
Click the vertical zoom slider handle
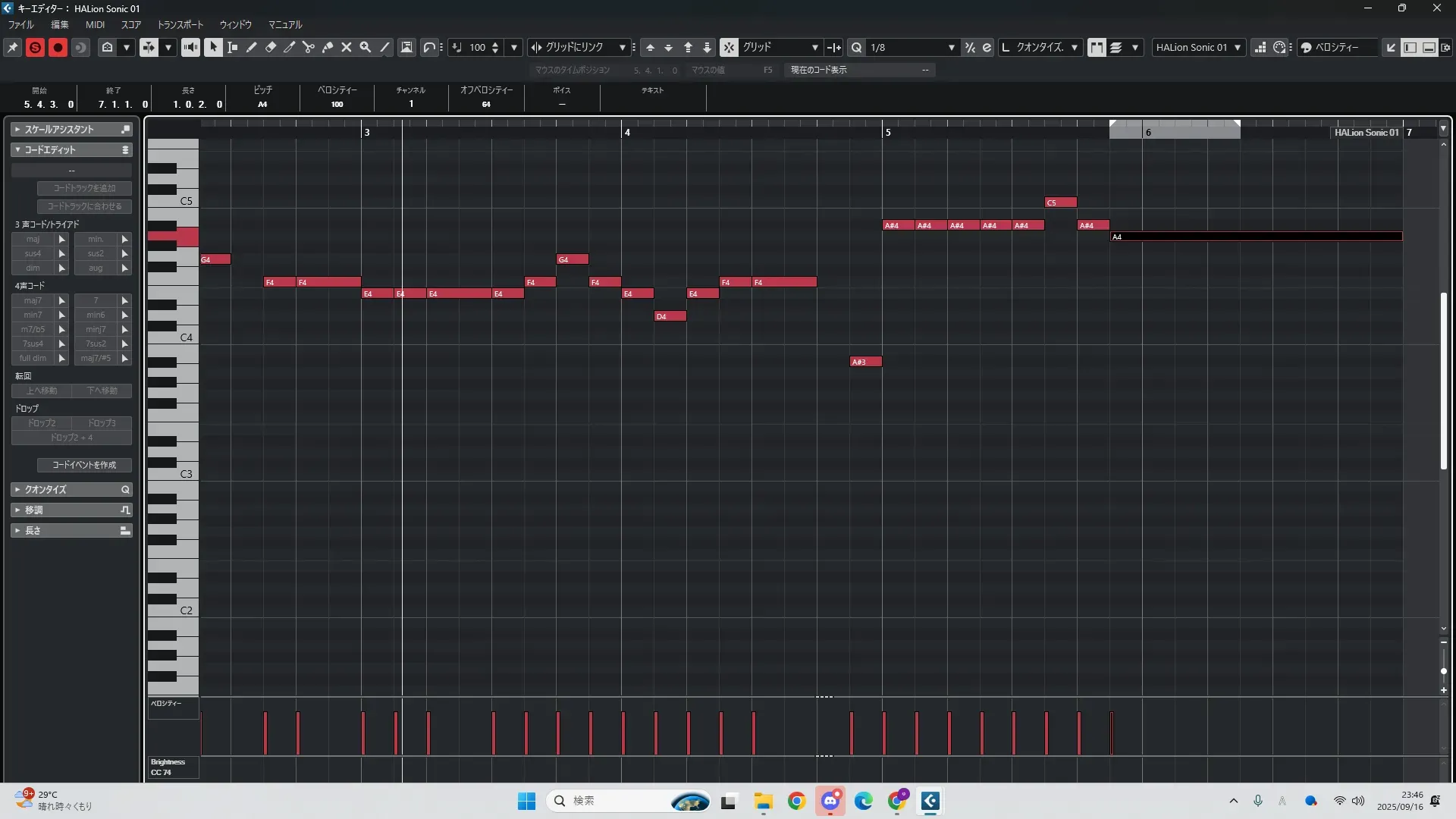1443,671
